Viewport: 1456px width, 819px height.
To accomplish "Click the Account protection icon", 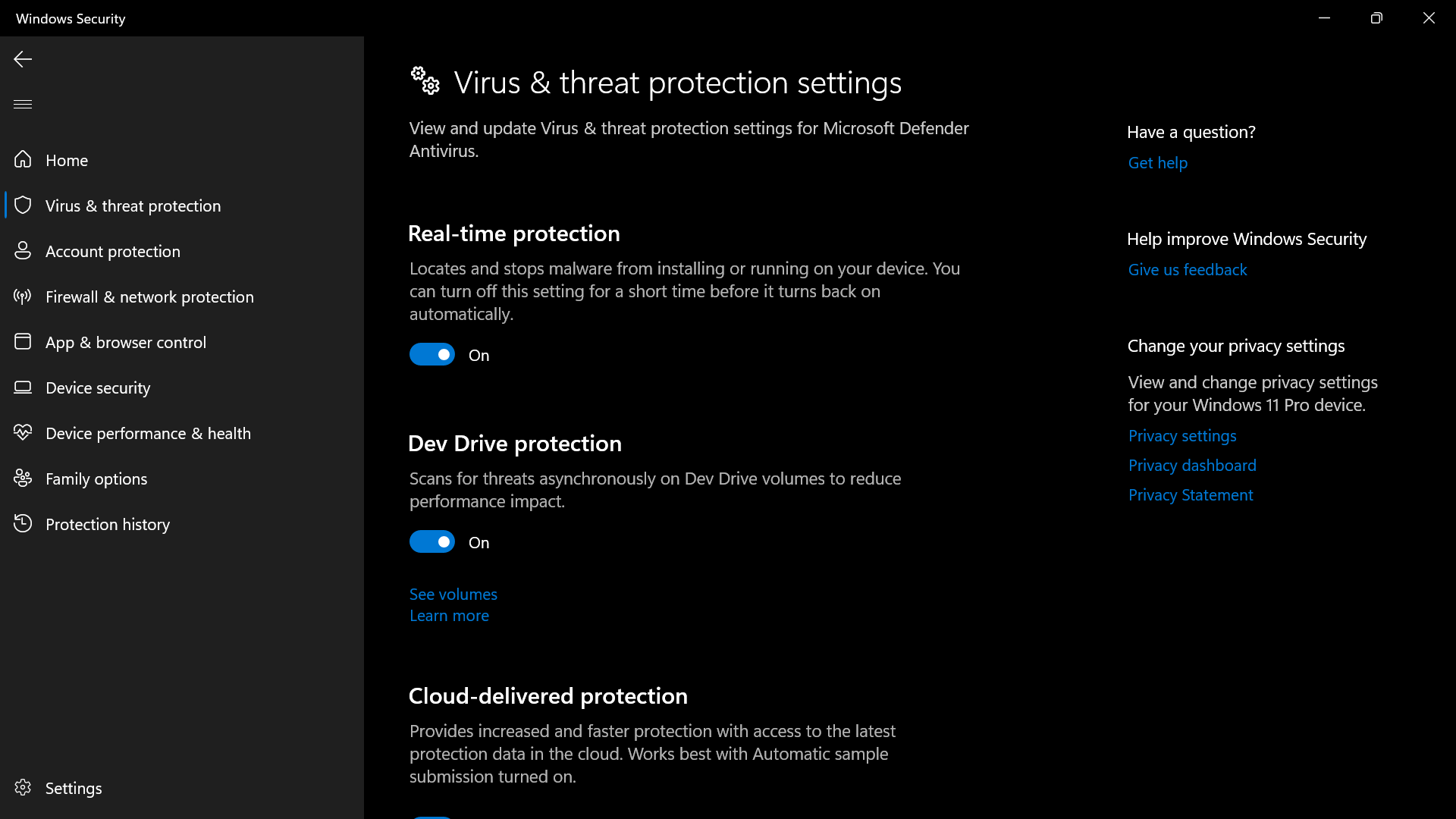I will (22, 250).
